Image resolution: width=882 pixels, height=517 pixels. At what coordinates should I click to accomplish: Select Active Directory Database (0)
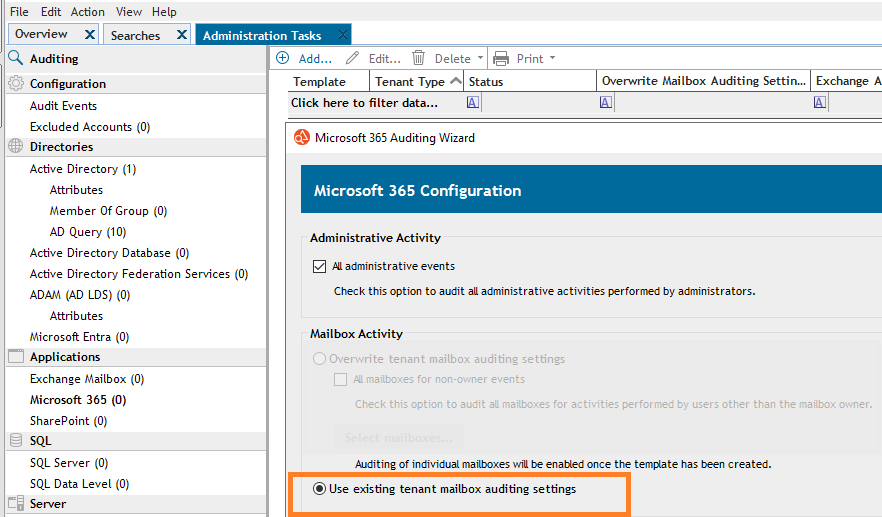click(109, 253)
